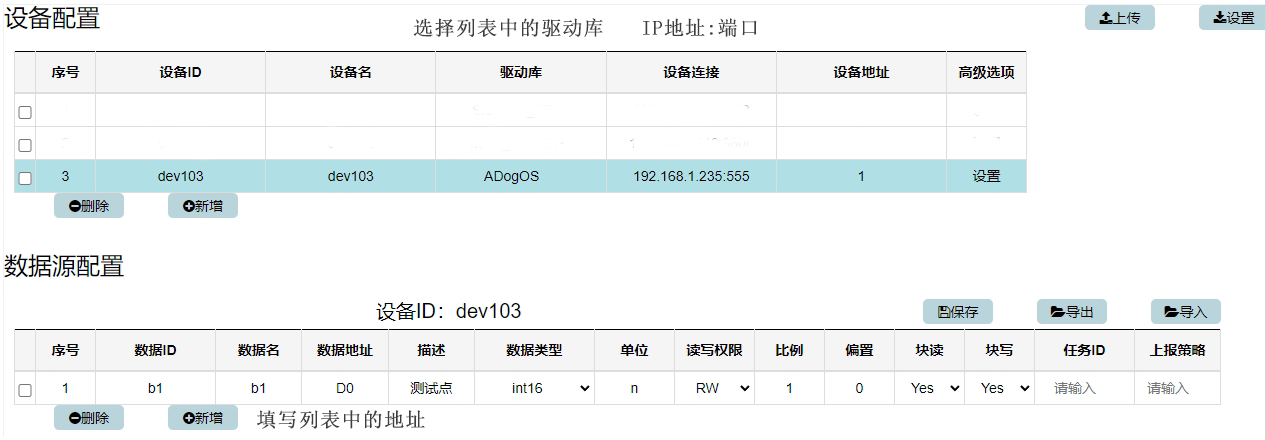The height and width of the screenshot is (440, 1265).
Task: Click the top-right 设置 download button
Action: pos(1232,18)
